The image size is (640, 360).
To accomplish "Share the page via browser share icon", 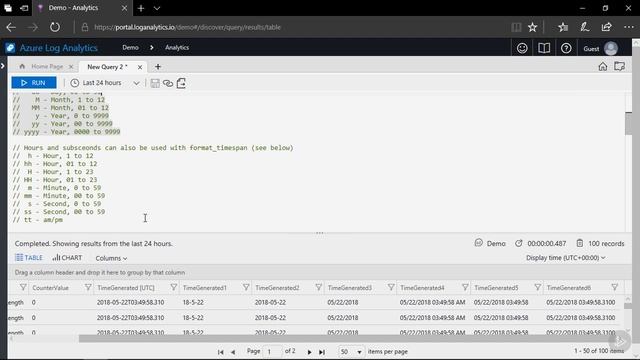I will (x=607, y=27).
